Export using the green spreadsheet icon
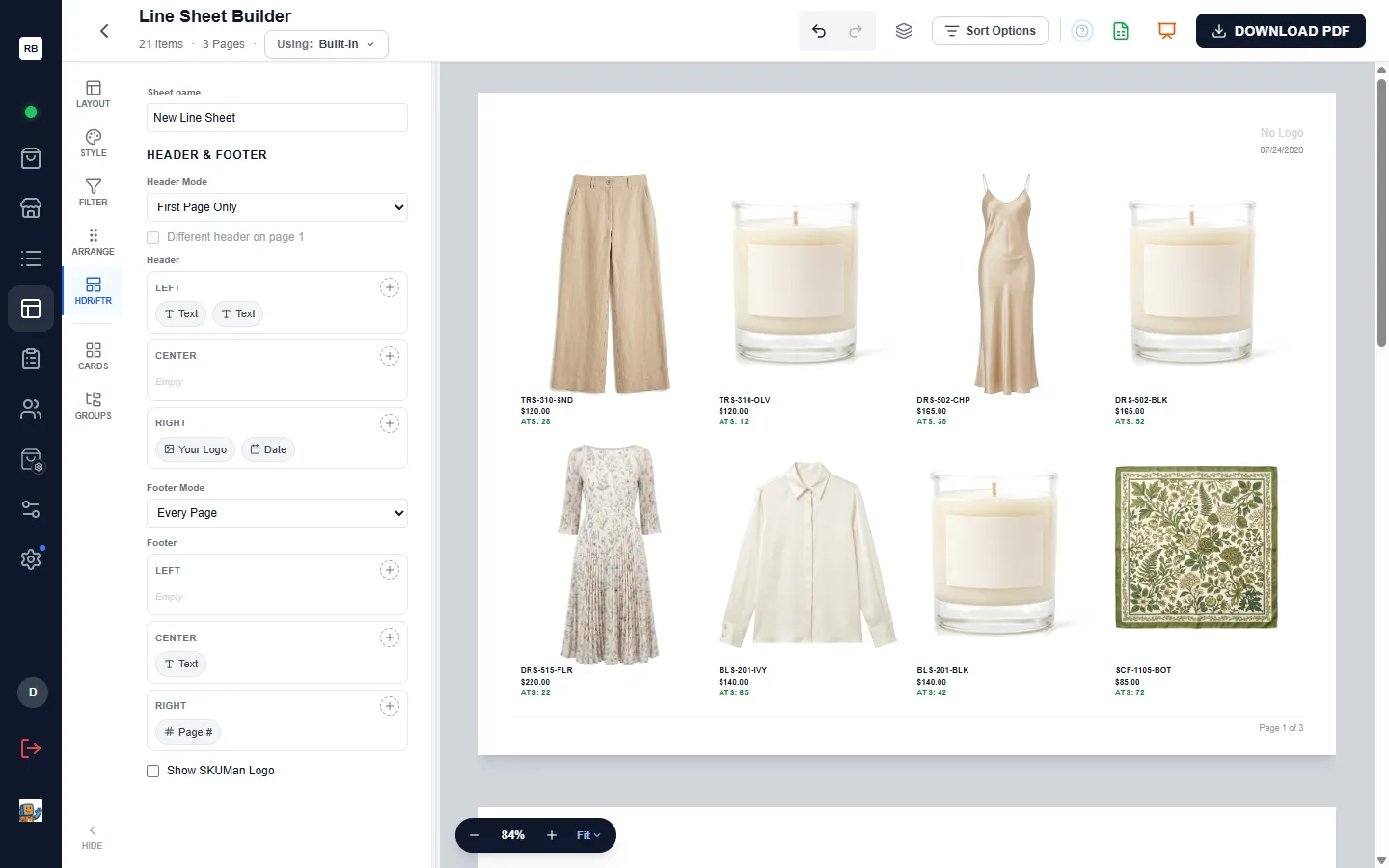The width and height of the screenshot is (1389, 868). (1121, 31)
